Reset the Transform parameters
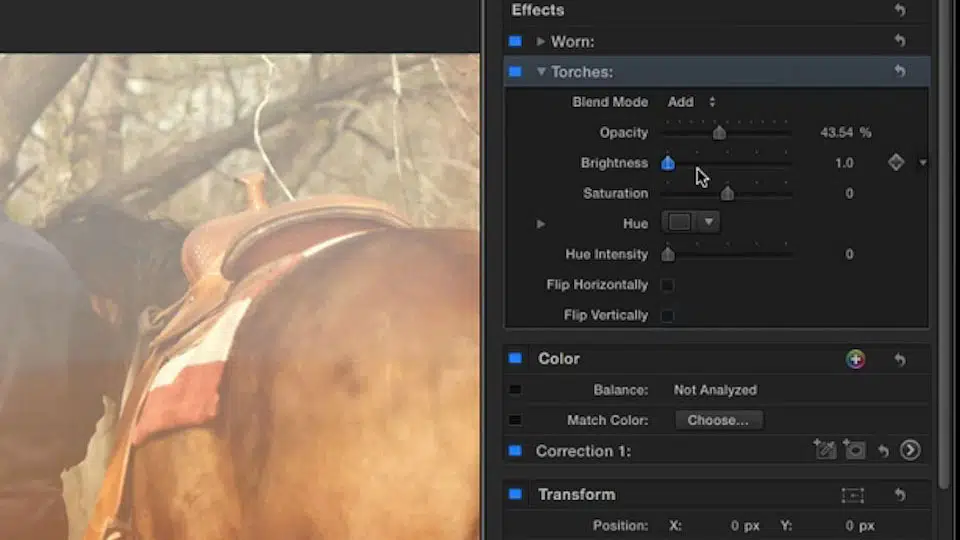 [899, 494]
